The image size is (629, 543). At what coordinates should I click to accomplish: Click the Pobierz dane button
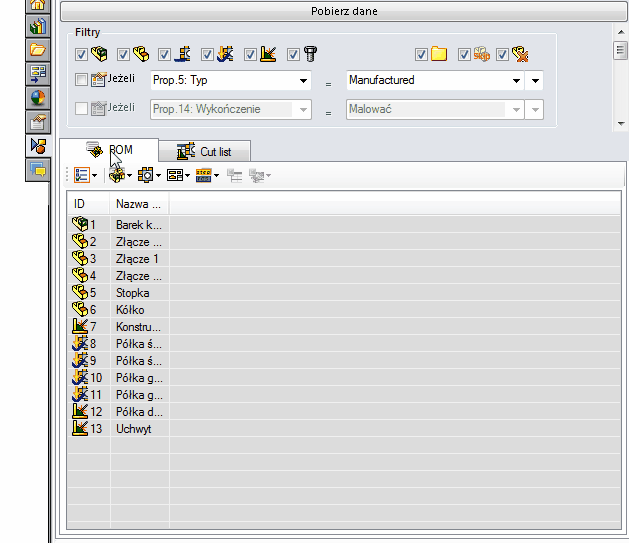coord(344,11)
